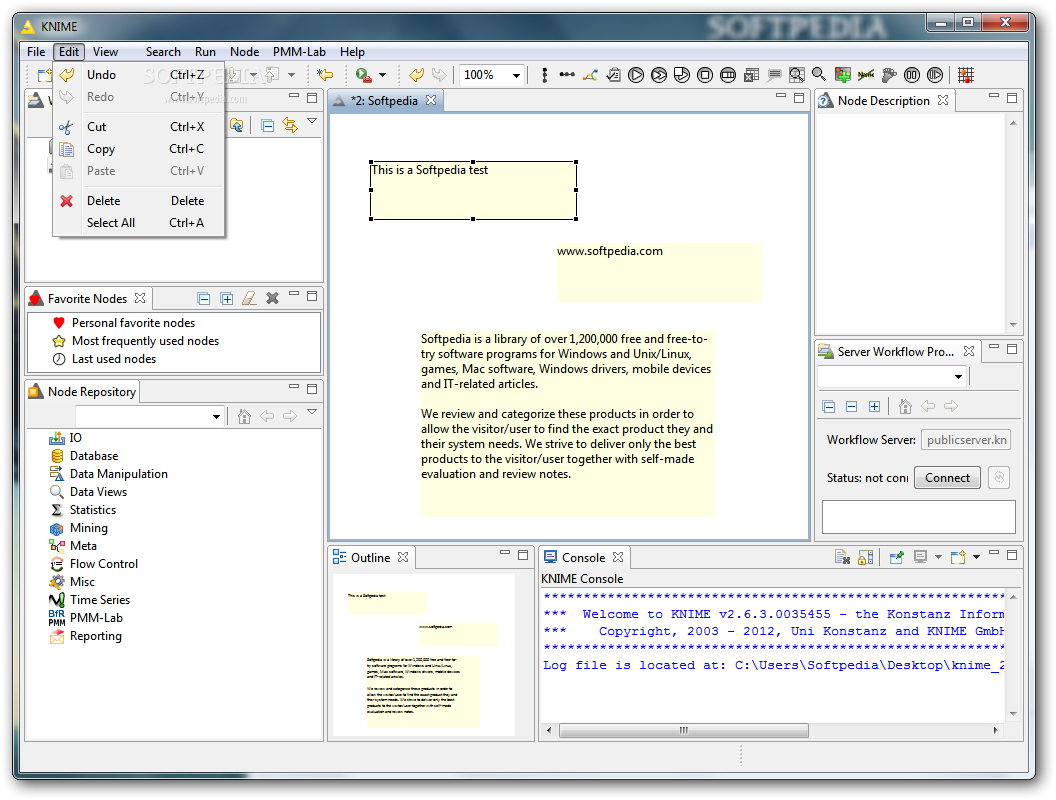The image size is (1056, 800).
Task: Click the cancel all executions icon
Action: coord(727,75)
